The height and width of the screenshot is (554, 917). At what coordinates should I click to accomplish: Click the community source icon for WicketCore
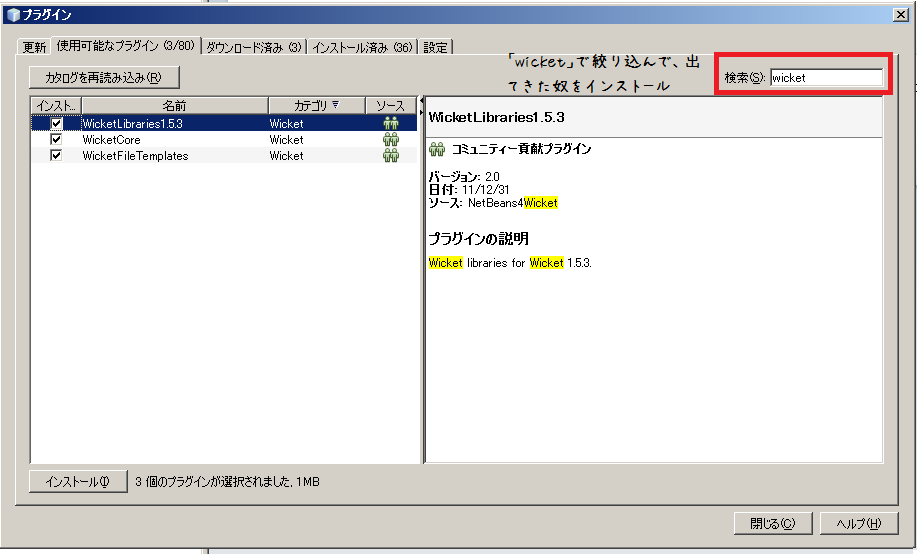[391, 139]
